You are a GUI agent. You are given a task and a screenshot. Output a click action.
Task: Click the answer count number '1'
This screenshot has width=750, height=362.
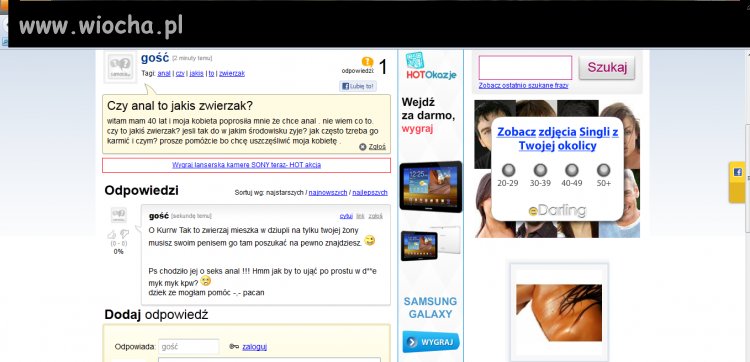pos(383,68)
